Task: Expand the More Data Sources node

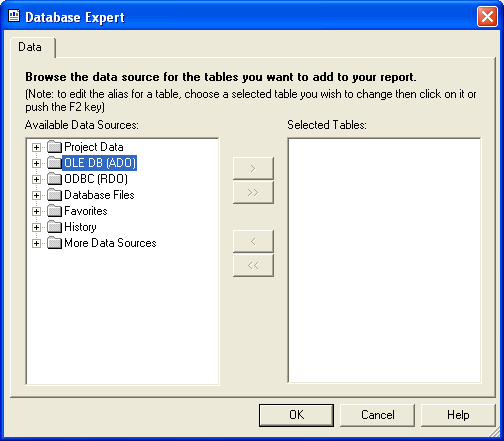Action: [36, 243]
